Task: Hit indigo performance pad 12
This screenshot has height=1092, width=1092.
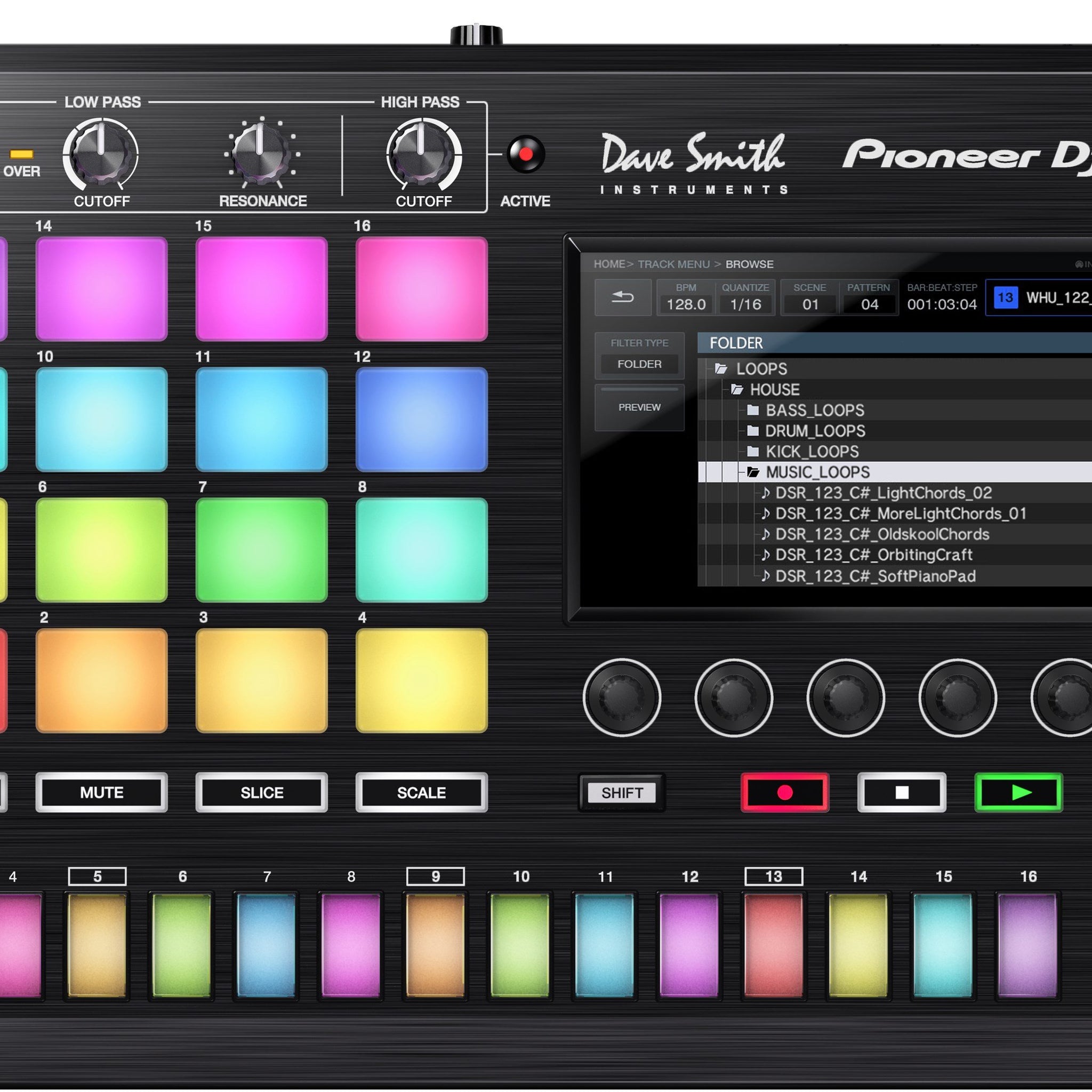Action: pyautogui.click(x=422, y=420)
